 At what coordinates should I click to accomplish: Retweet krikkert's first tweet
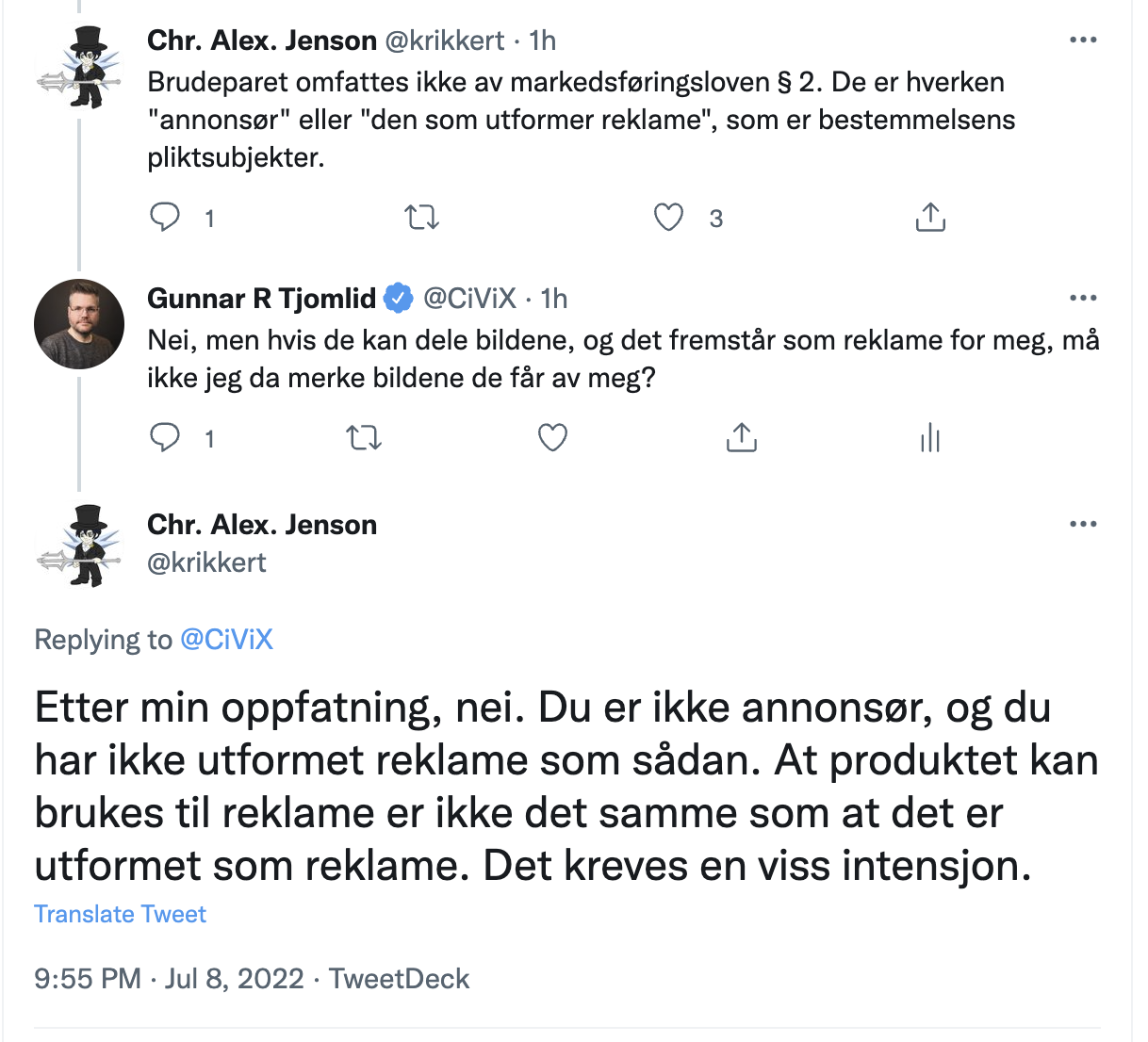(x=422, y=217)
